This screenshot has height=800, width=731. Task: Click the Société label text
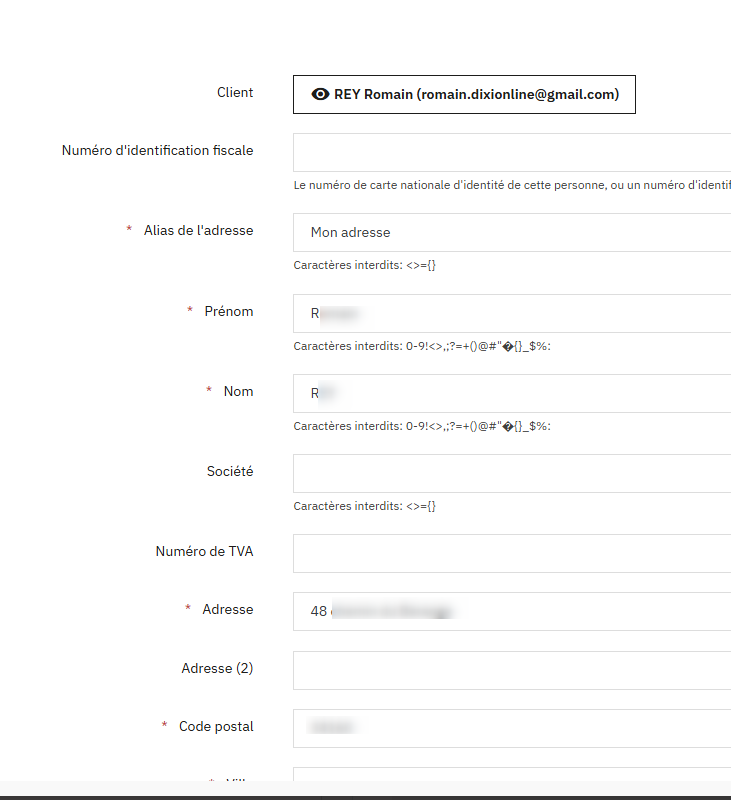coord(230,471)
